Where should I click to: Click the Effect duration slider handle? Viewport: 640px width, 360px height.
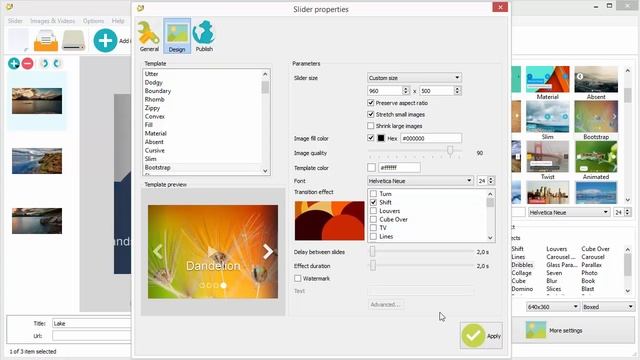point(373,265)
